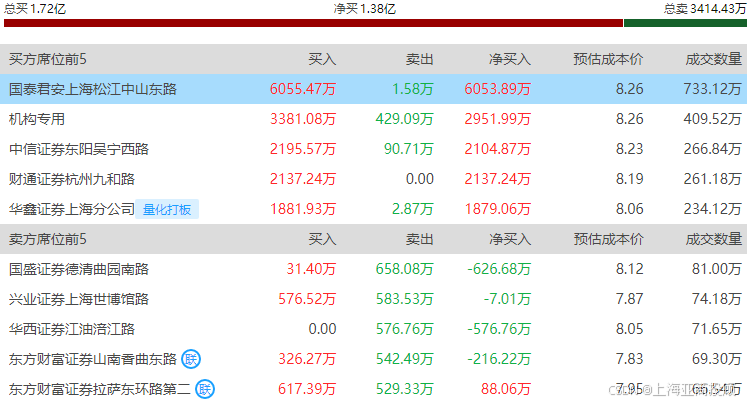Click the 联 icon beside 东方财富证券山南香曲东路
747x403 pixels.
click(191, 359)
